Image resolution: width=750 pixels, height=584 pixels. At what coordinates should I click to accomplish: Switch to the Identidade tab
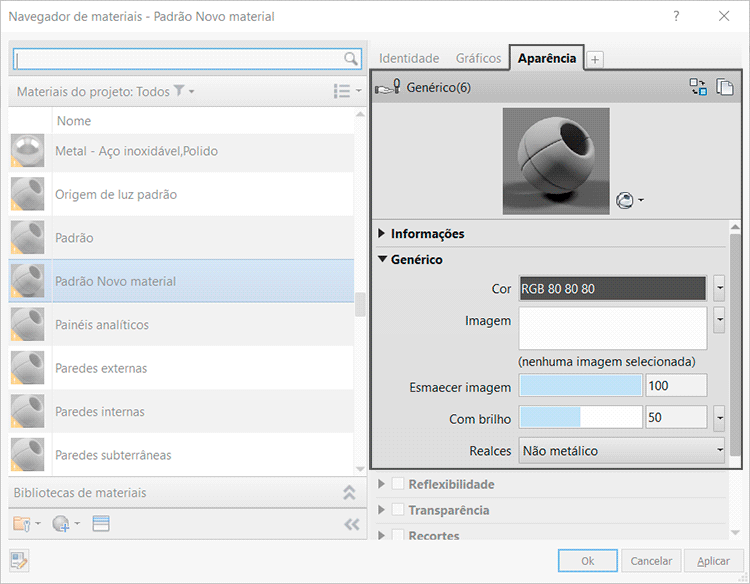[x=409, y=58]
